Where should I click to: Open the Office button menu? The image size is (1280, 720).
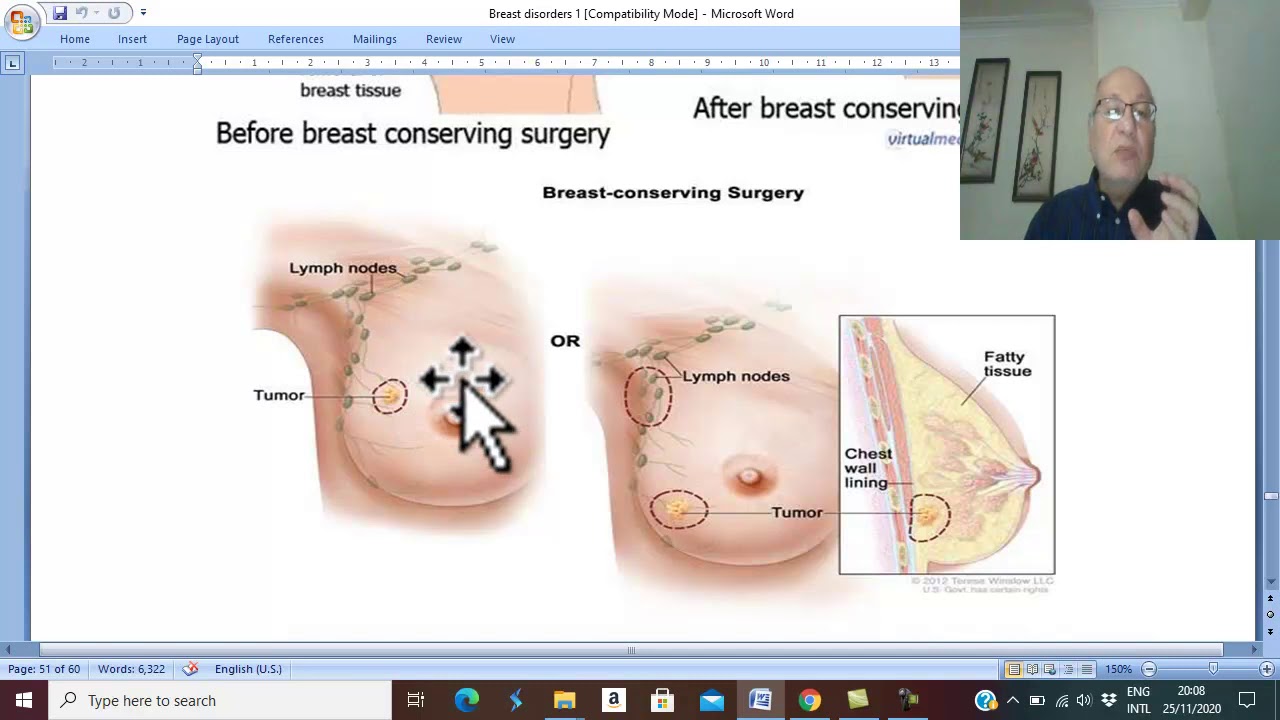pyautogui.click(x=20, y=22)
